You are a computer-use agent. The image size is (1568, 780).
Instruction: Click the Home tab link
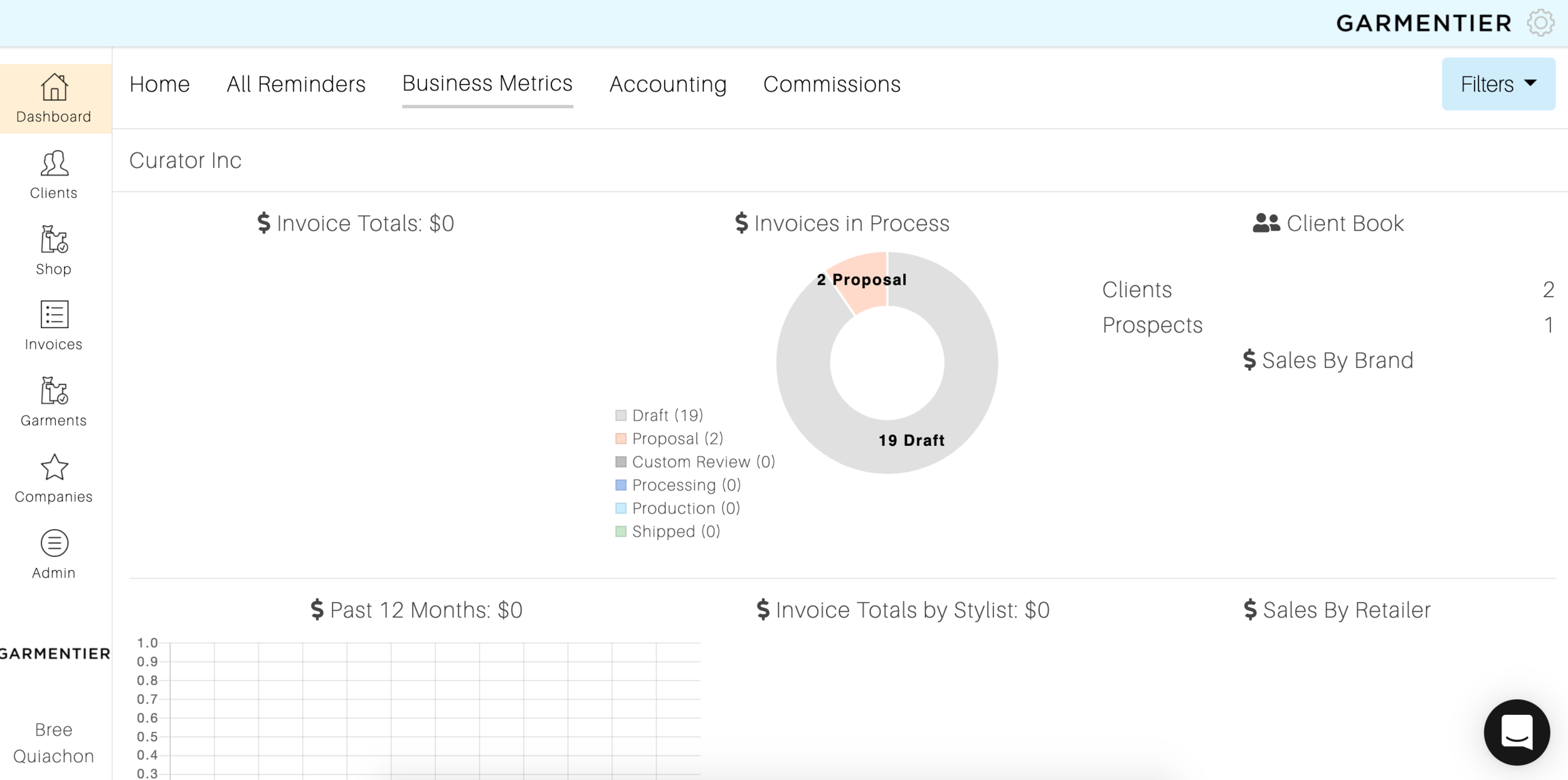click(159, 84)
